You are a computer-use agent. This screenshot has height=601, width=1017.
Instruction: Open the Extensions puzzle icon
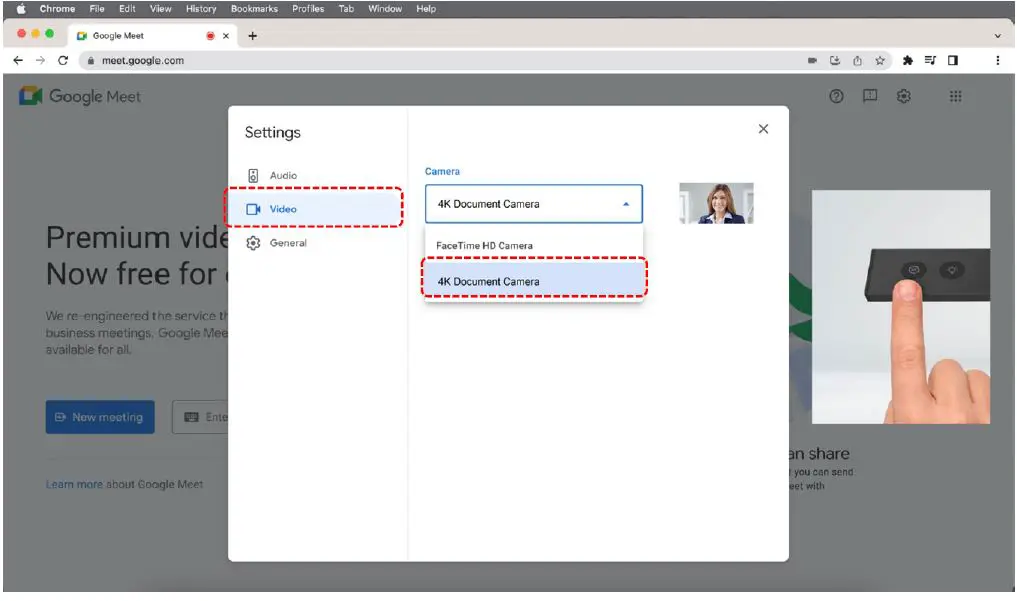click(x=908, y=60)
